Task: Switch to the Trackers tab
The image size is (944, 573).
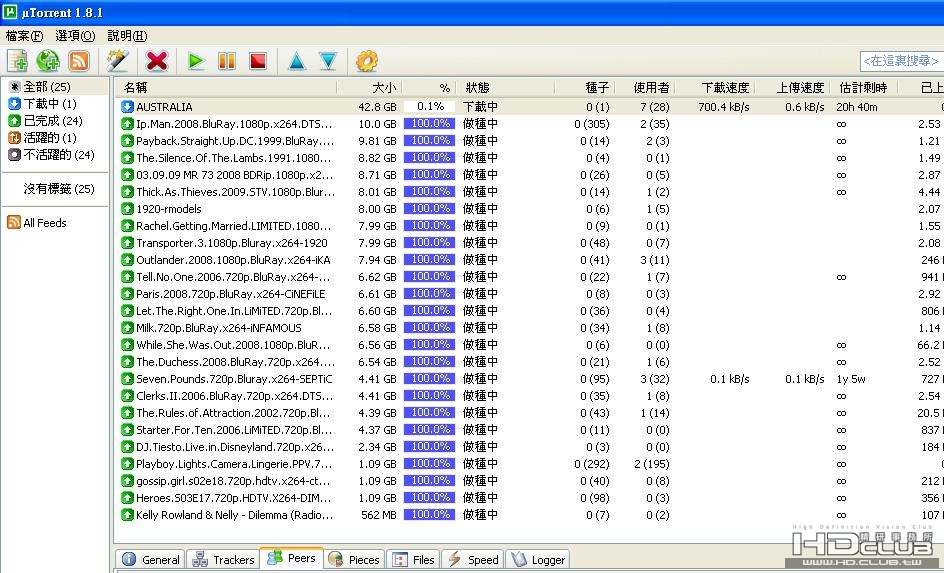Action: tap(223, 560)
